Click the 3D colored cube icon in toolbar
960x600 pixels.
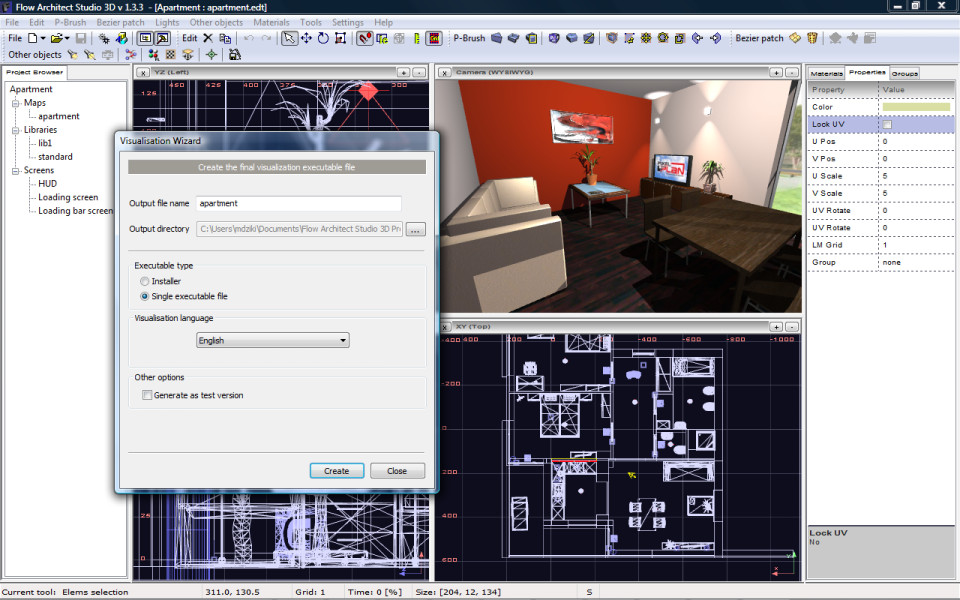click(x=121, y=38)
